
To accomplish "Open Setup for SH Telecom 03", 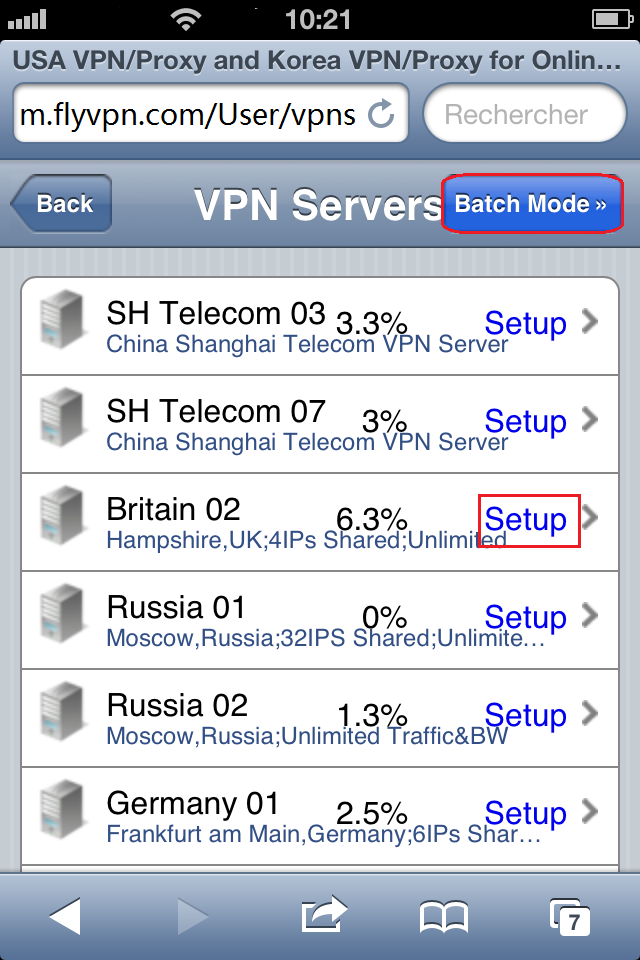I will click(x=526, y=324).
